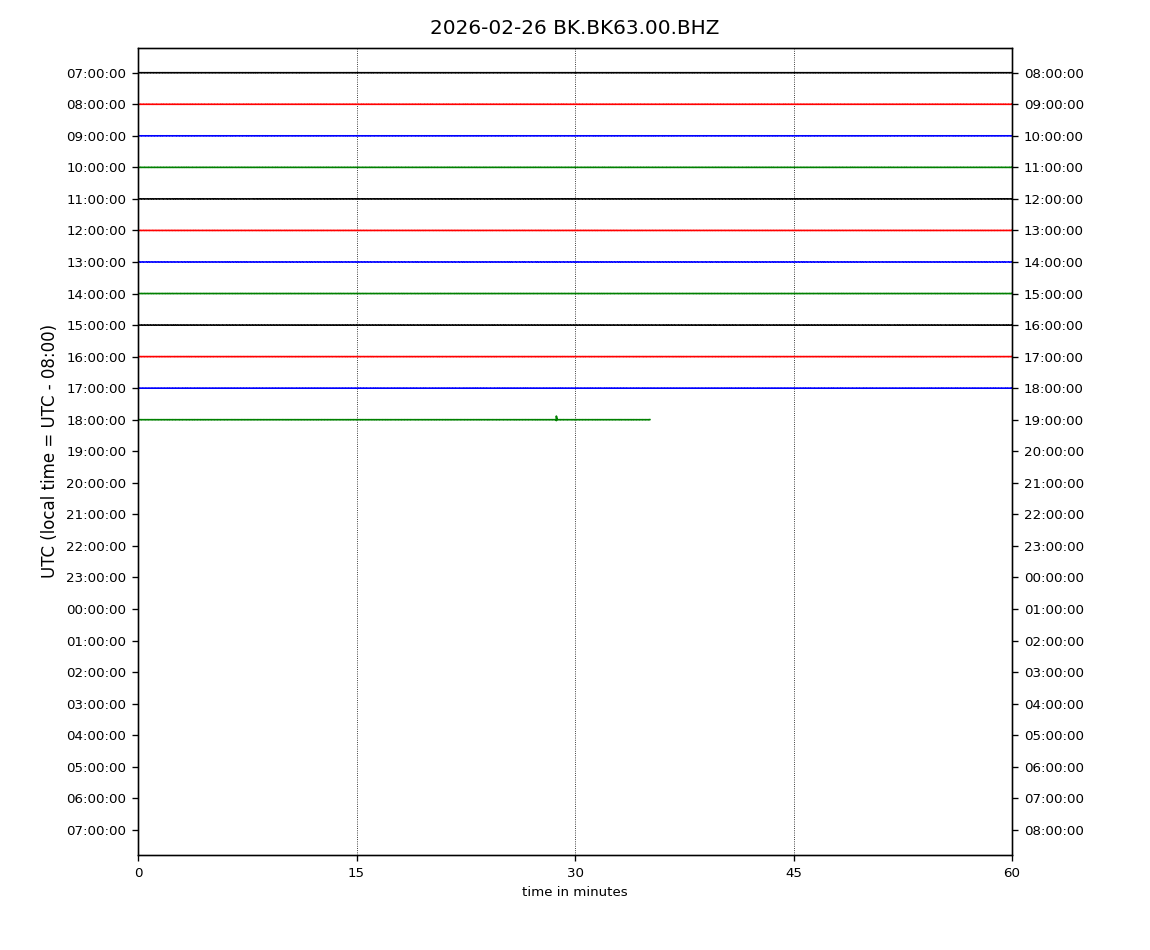Viewport: 1150px width, 950px height.
Task: Click the 60 tick label on the x-axis
Action: (1012, 873)
